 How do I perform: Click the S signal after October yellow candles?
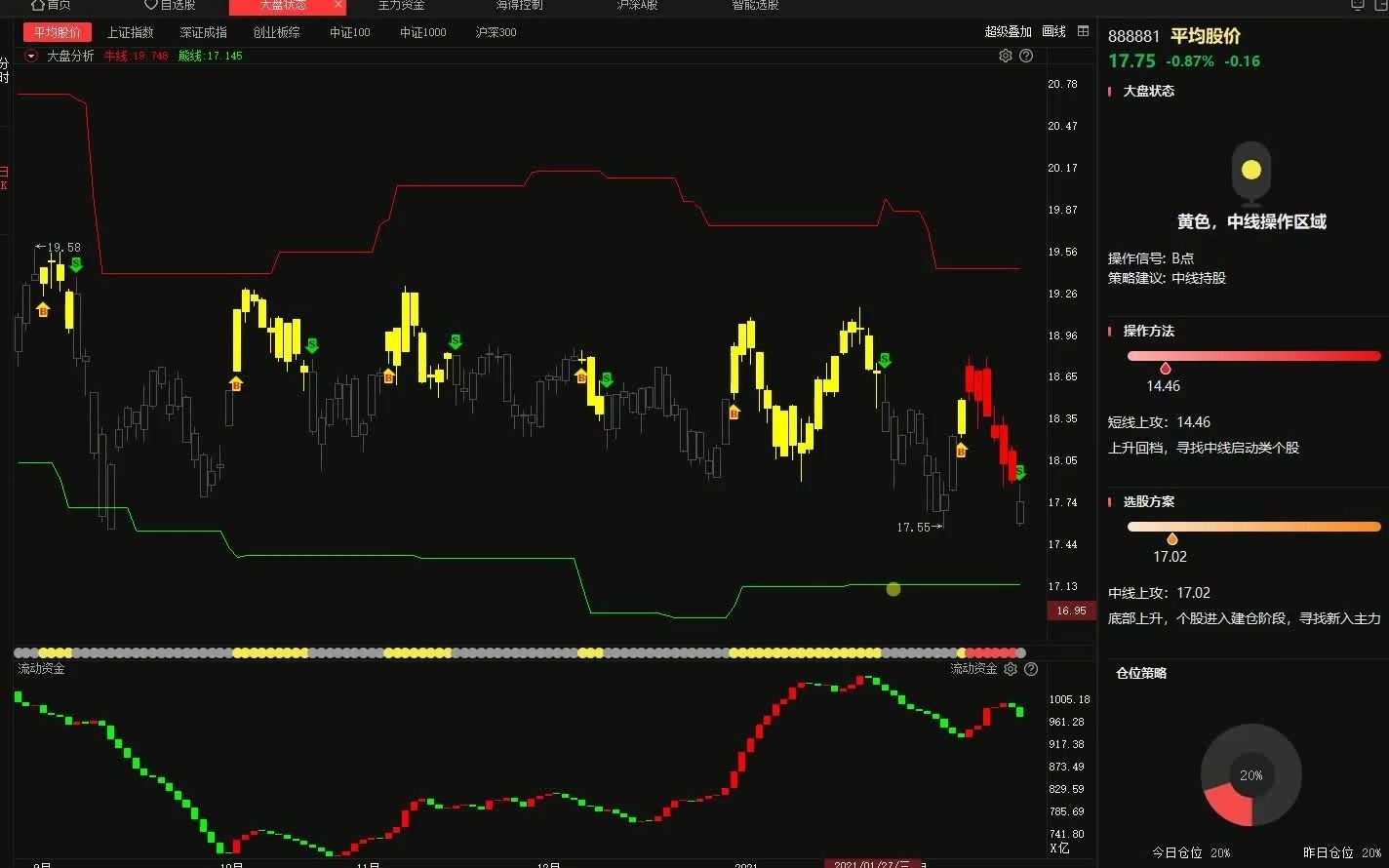pyautogui.click(x=312, y=345)
